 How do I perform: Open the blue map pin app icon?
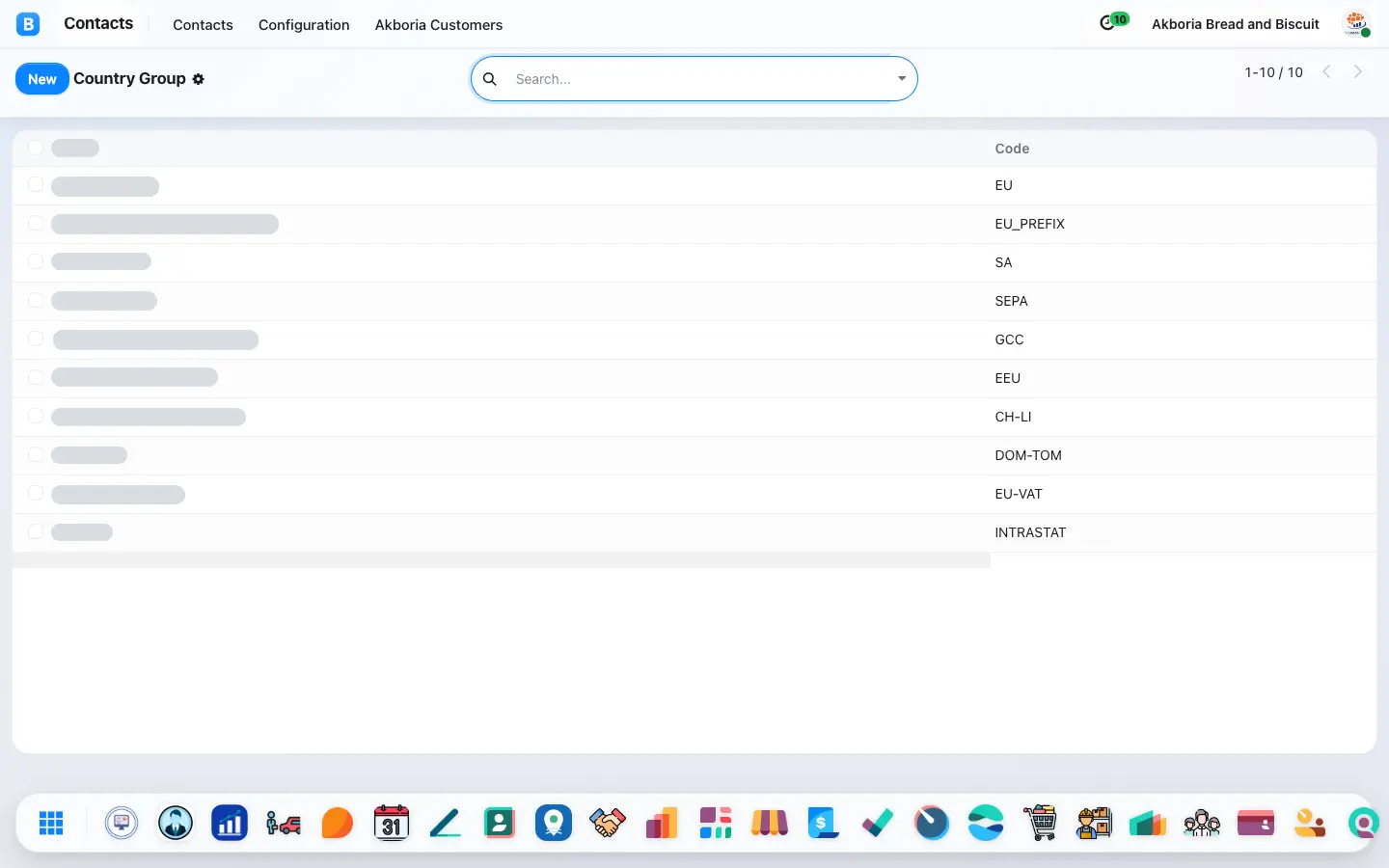pos(554,823)
